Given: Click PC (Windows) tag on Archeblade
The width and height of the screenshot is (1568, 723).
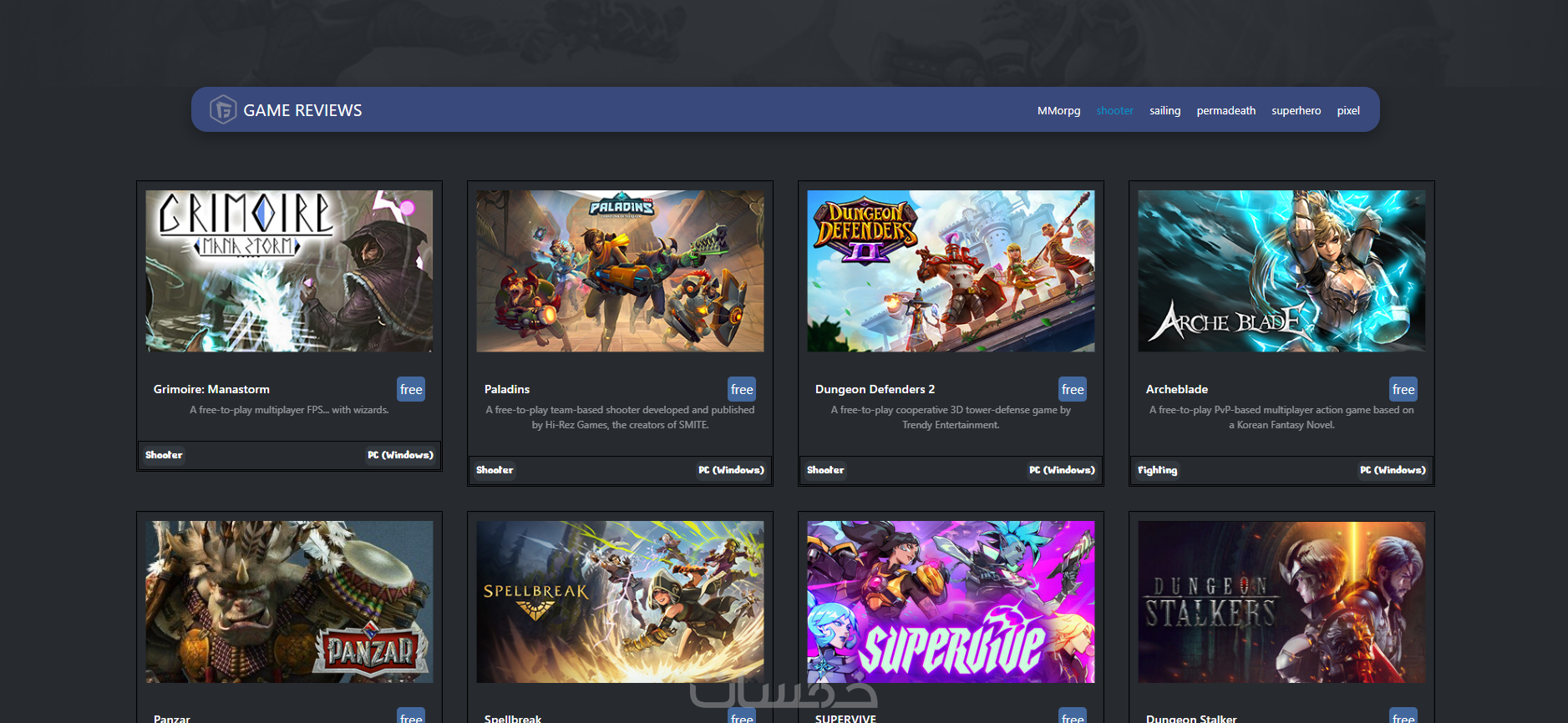Looking at the screenshot, I should pos(1393,470).
